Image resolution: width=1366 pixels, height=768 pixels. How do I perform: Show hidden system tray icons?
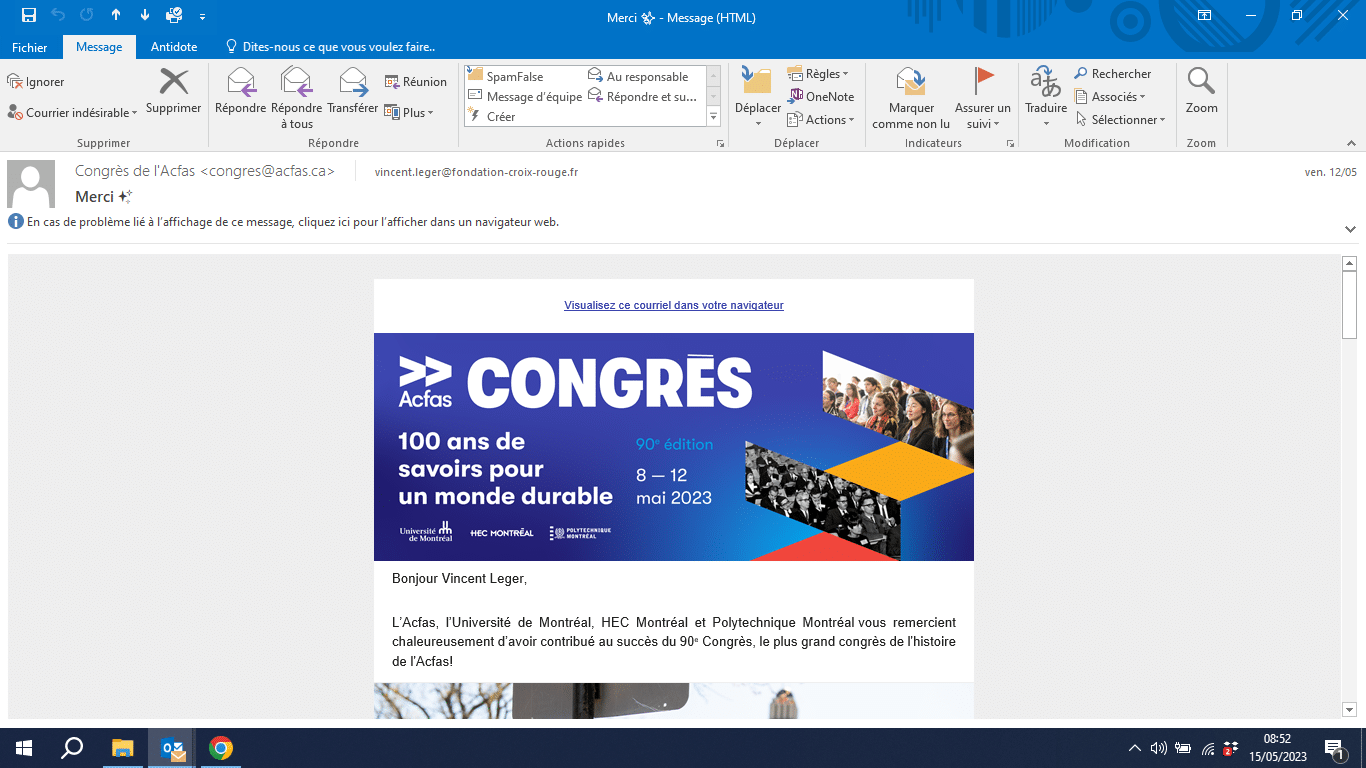tap(1134, 748)
